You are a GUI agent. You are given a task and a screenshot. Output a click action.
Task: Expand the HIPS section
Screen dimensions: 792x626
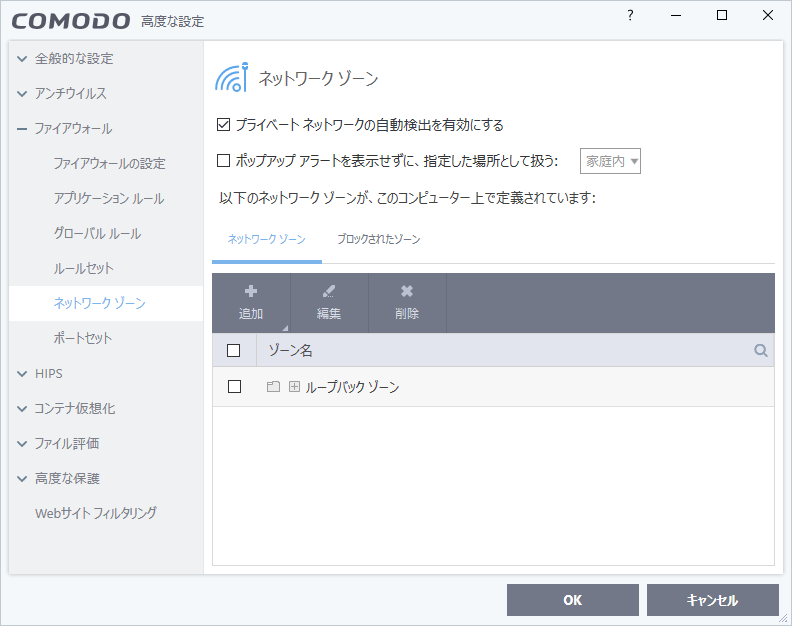[x=22, y=374]
